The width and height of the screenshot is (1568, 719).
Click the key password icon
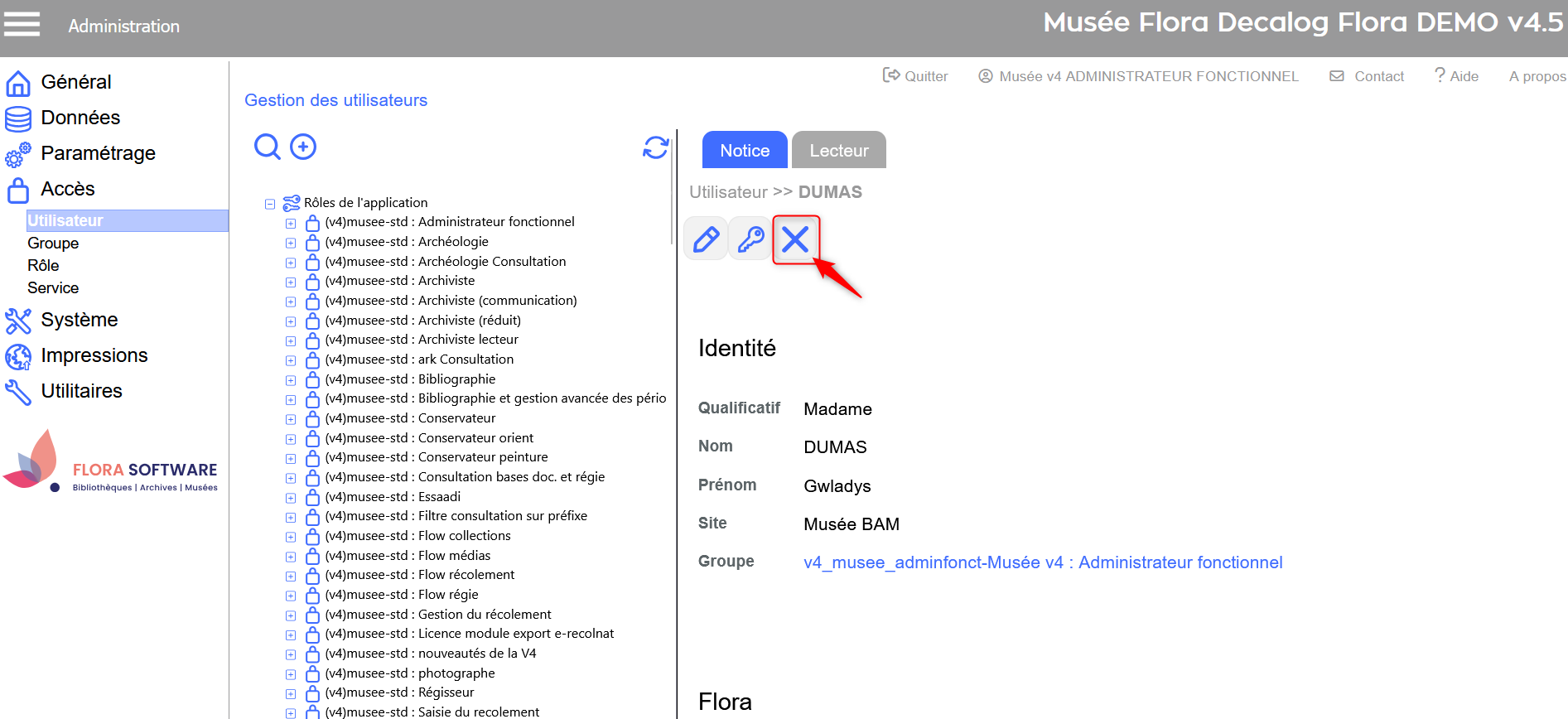click(x=750, y=239)
